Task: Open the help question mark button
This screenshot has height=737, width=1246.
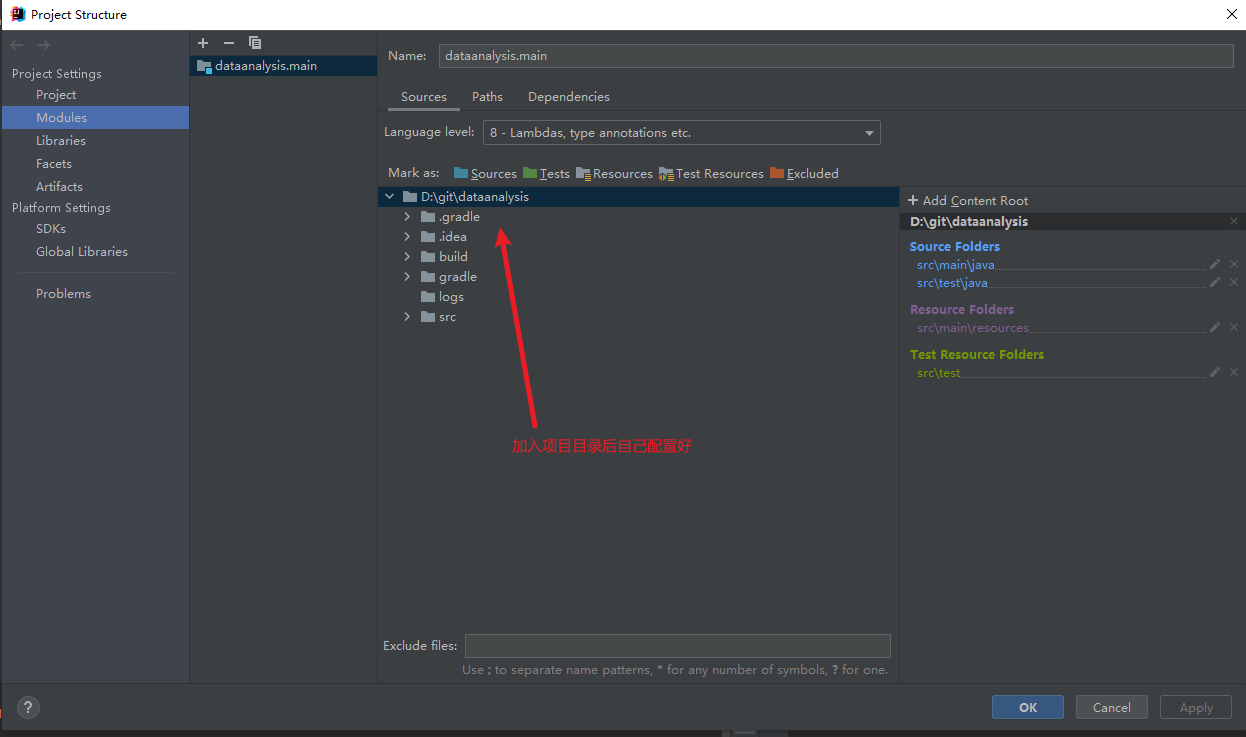Action: click(x=29, y=707)
